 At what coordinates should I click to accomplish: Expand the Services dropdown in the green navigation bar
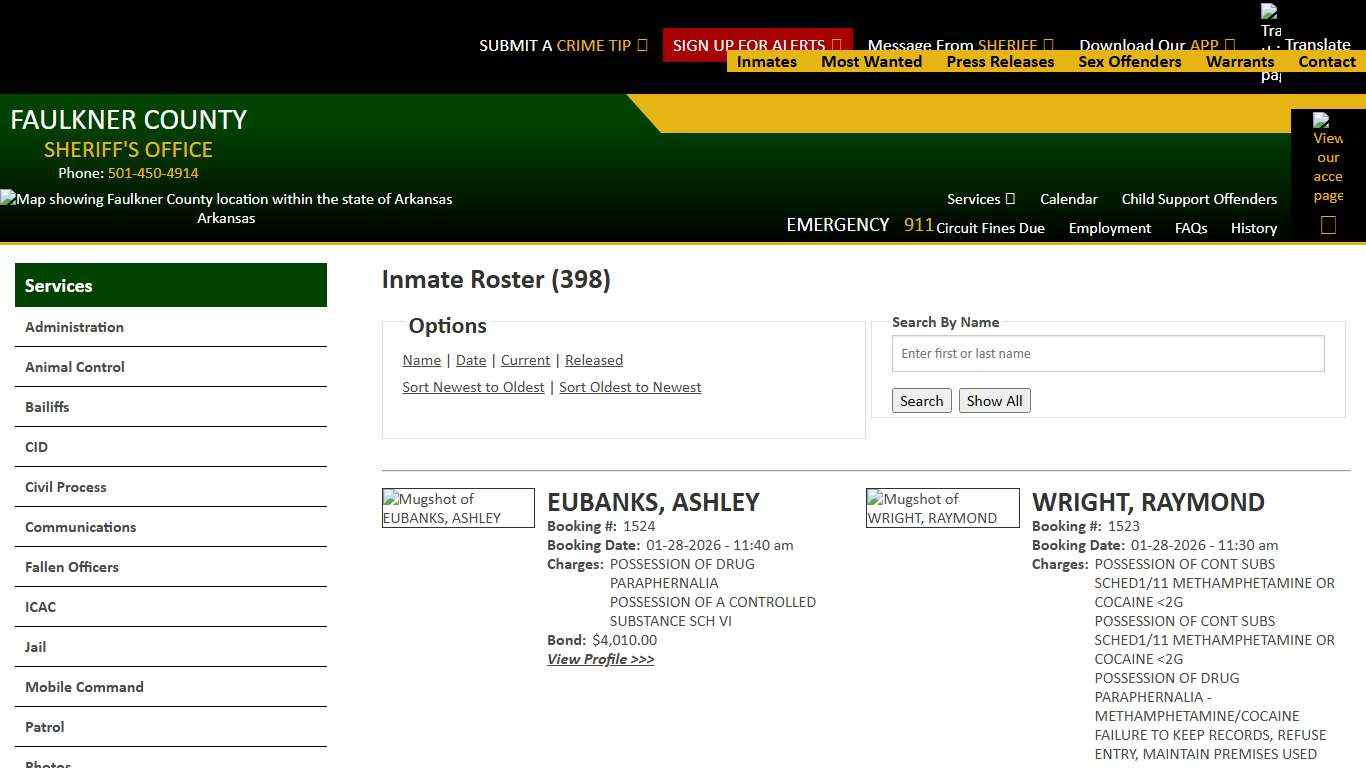pos(979,199)
